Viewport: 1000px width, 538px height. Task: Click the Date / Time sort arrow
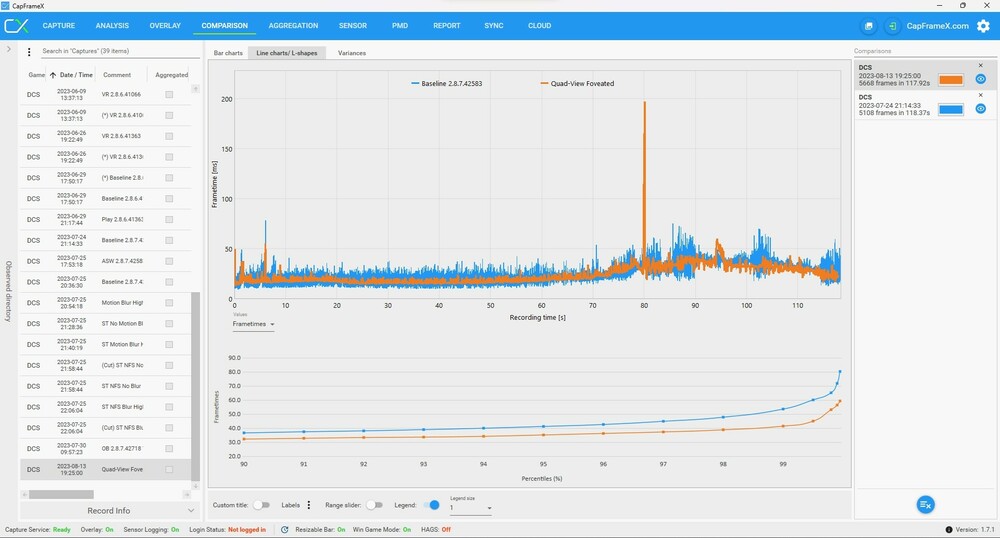tap(53, 75)
